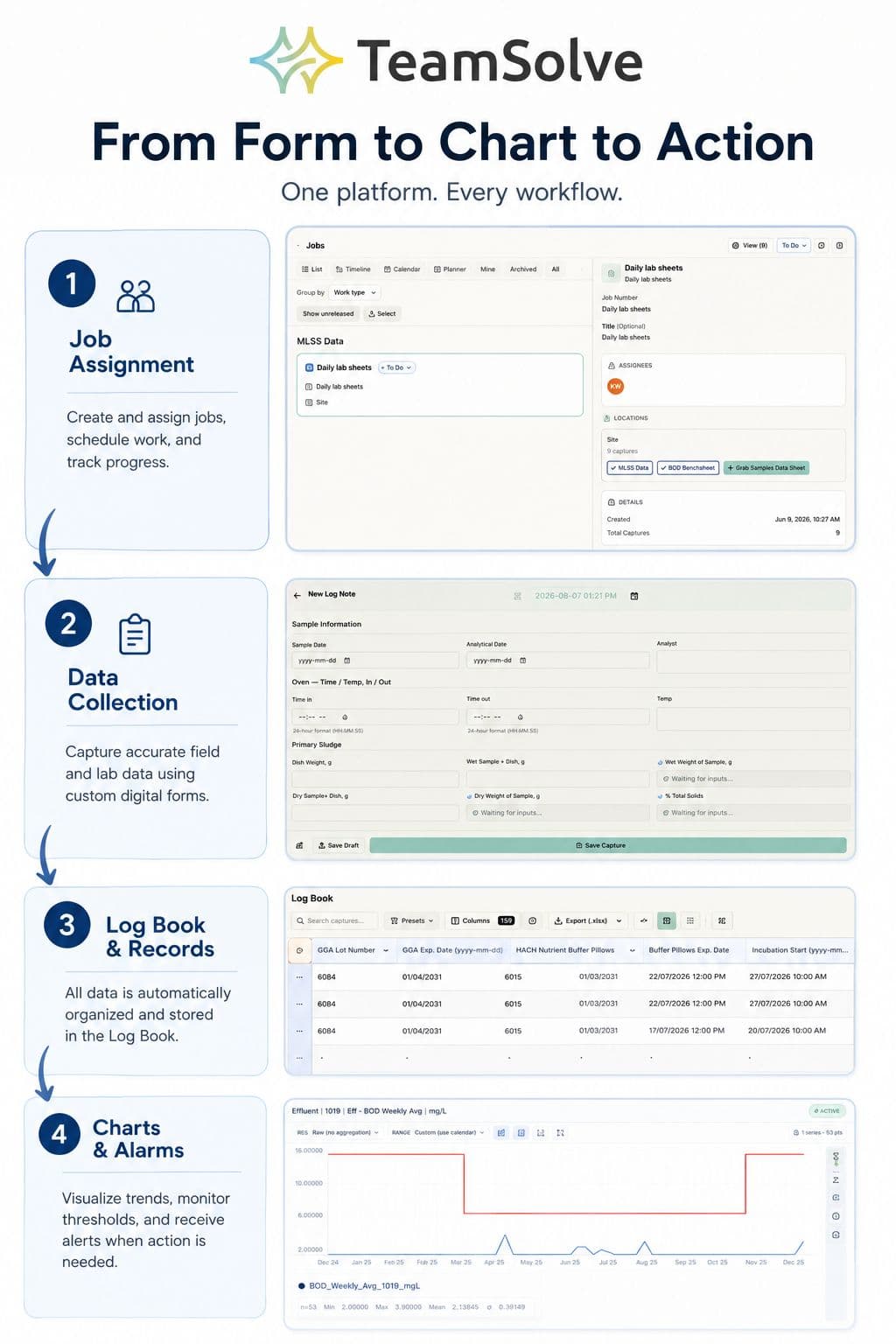Open the Time in clock picker icon

345,717
